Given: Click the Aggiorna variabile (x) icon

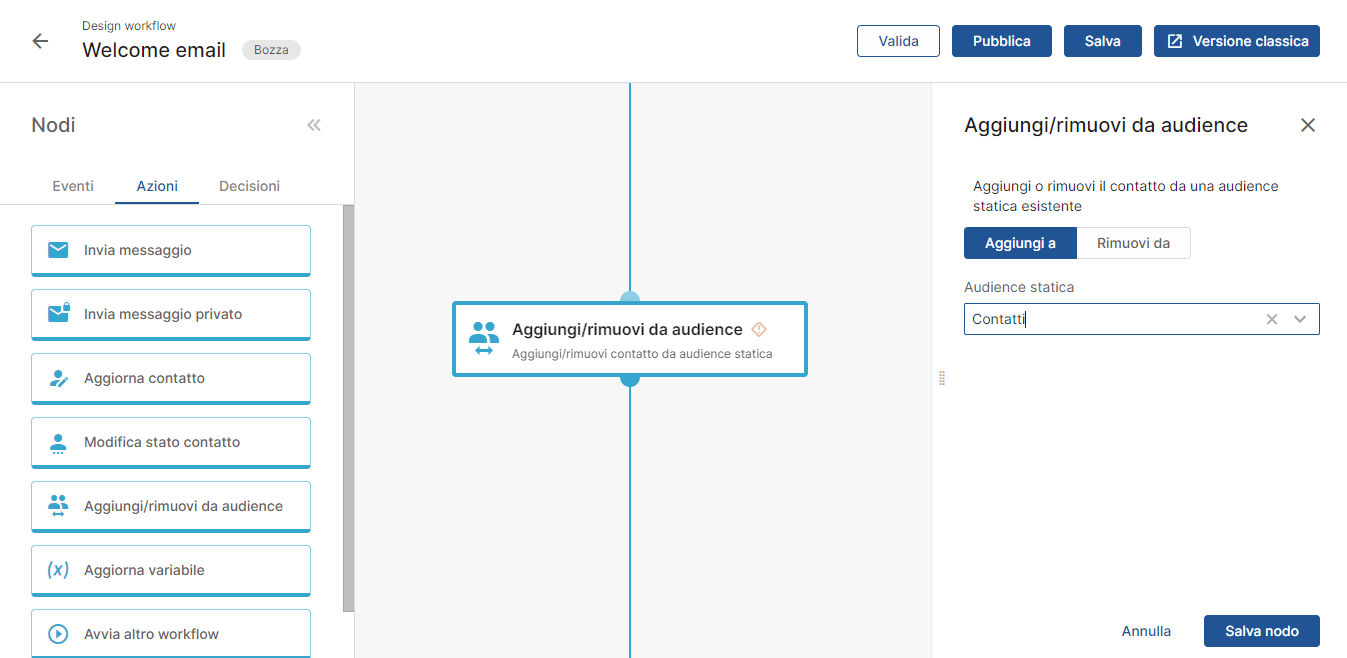Looking at the screenshot, I should pos(58,570).
